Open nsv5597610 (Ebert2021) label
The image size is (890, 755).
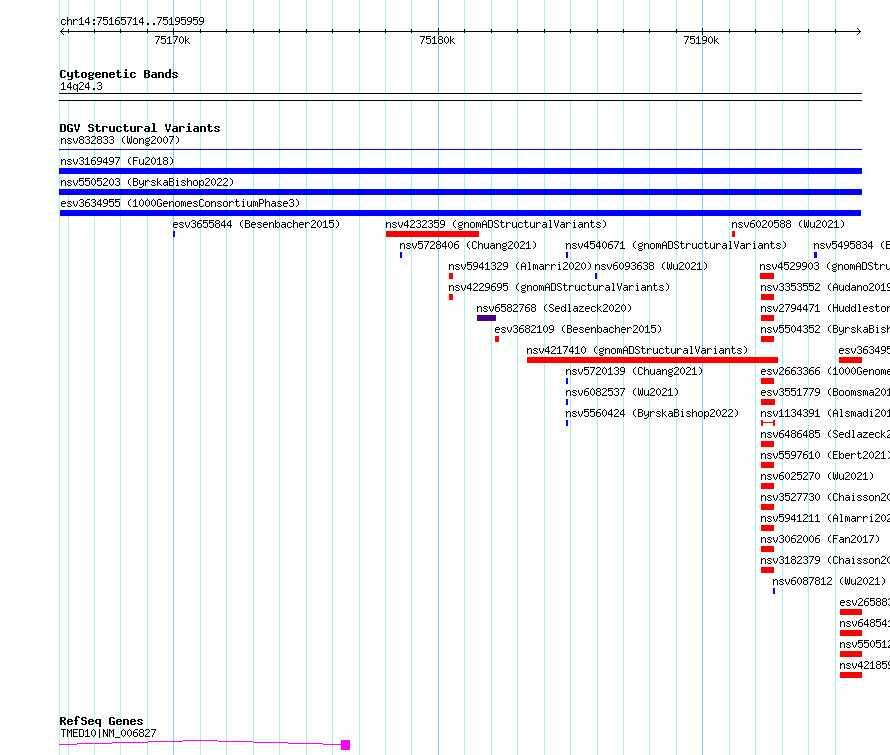tap(825, 455)
